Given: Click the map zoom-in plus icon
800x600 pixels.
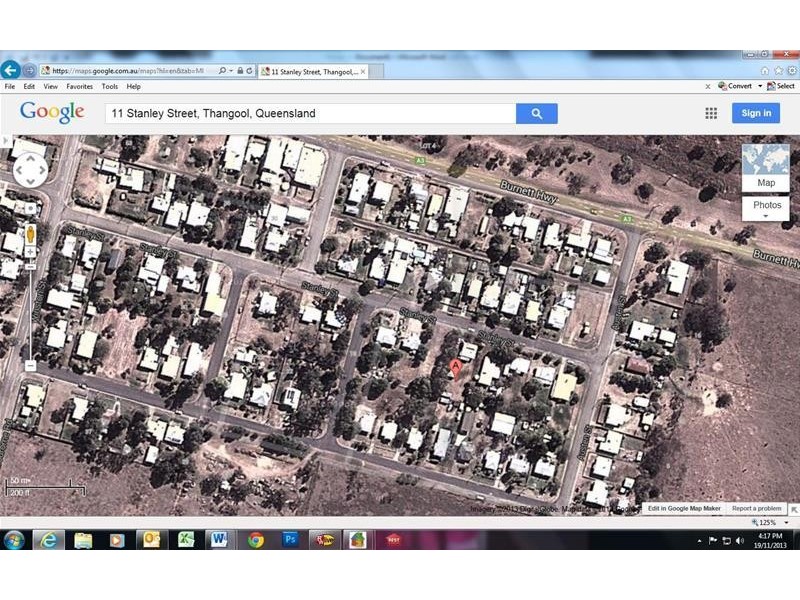Looking at the screenshot, I should pos(31,251).
